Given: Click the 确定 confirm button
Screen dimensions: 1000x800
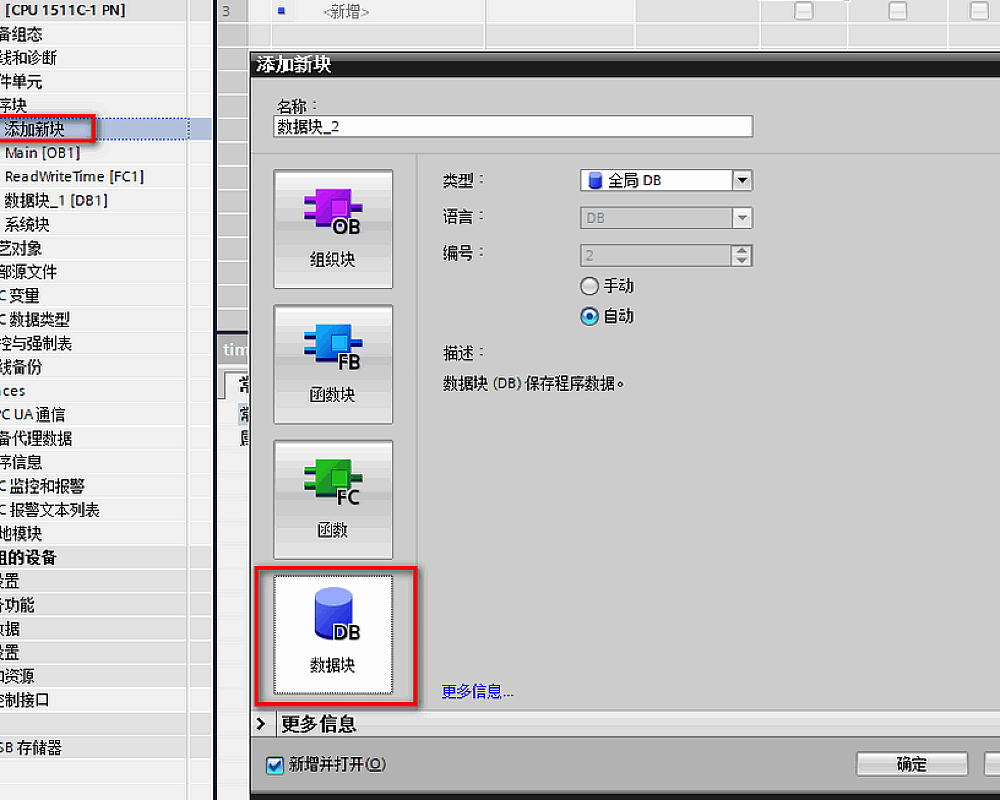Looking at the screenshot, I should click(x=911, y=765).
